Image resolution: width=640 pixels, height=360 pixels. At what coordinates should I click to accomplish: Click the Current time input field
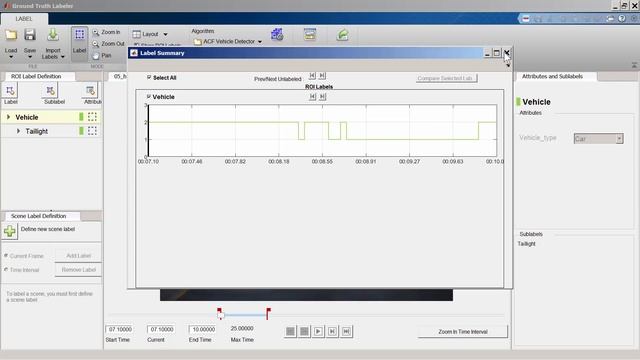161,329
